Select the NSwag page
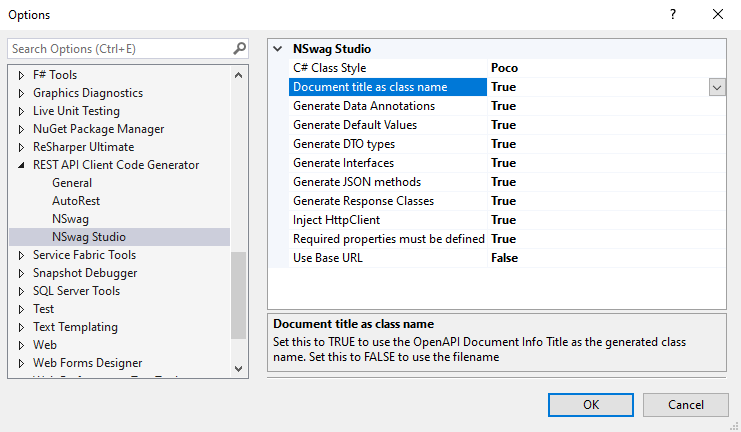Image resolution: width=741 pixels, height=432 pixels. click(x=70, y=219)
